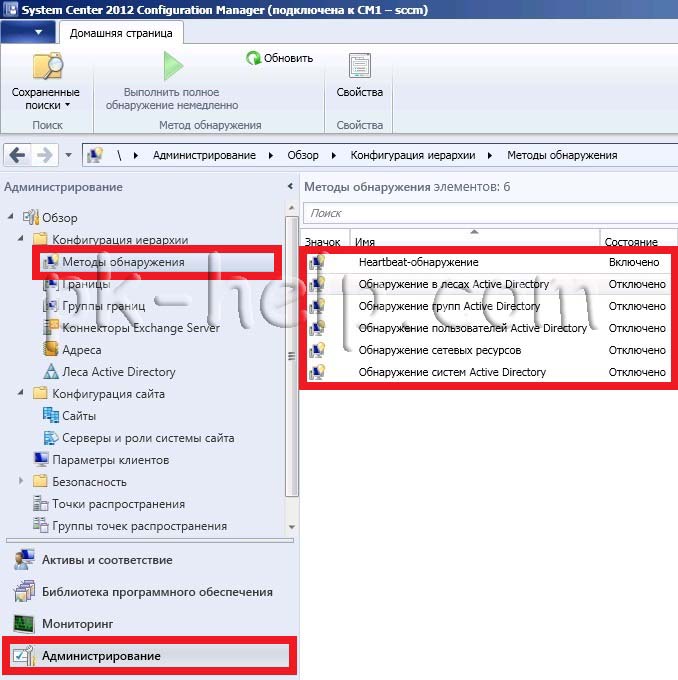This screenshot has height=680, width=678.
Task: Open the navigation history dropdown arrow
Action: [69, 155]
